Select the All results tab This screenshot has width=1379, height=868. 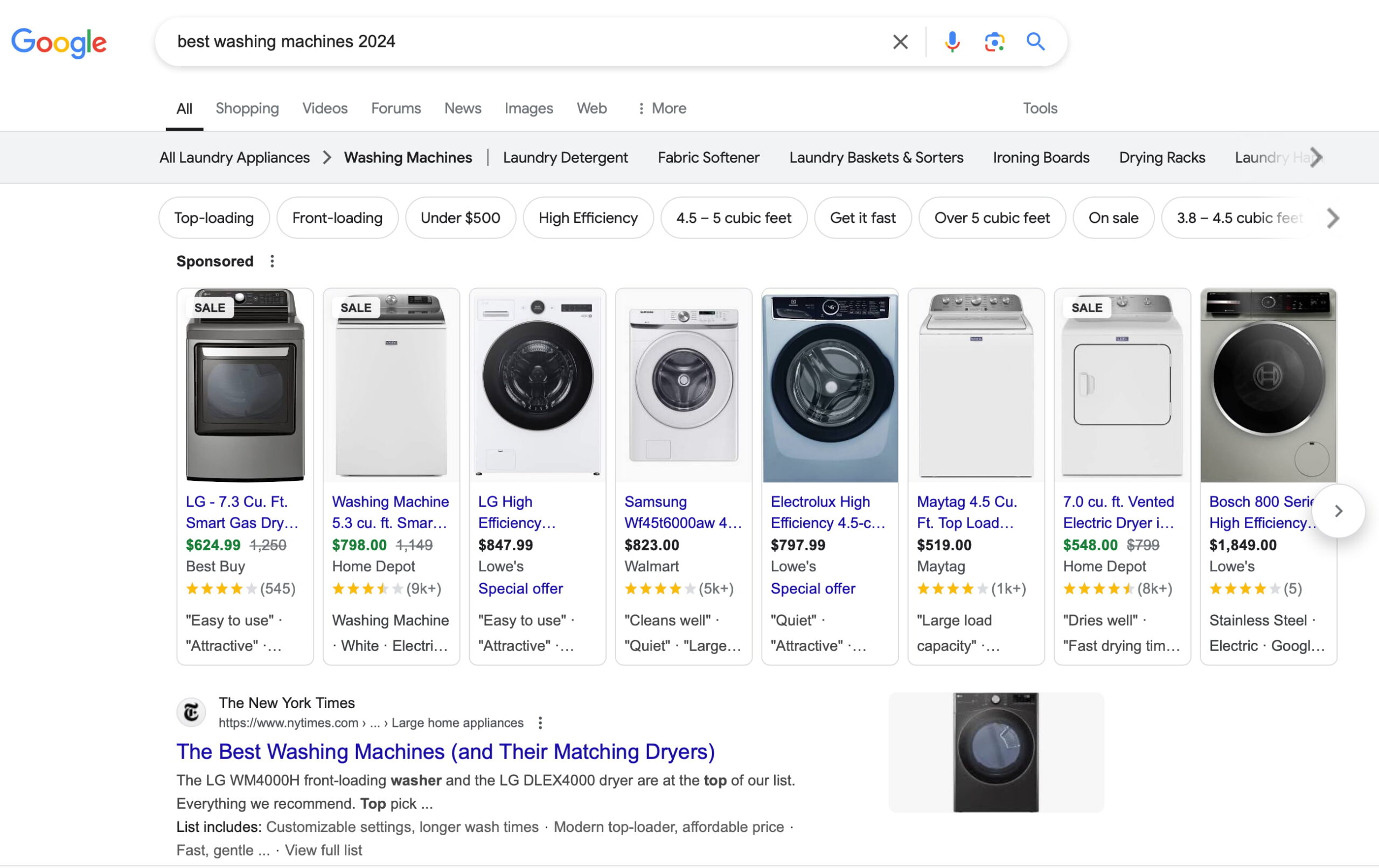(184, 108)
